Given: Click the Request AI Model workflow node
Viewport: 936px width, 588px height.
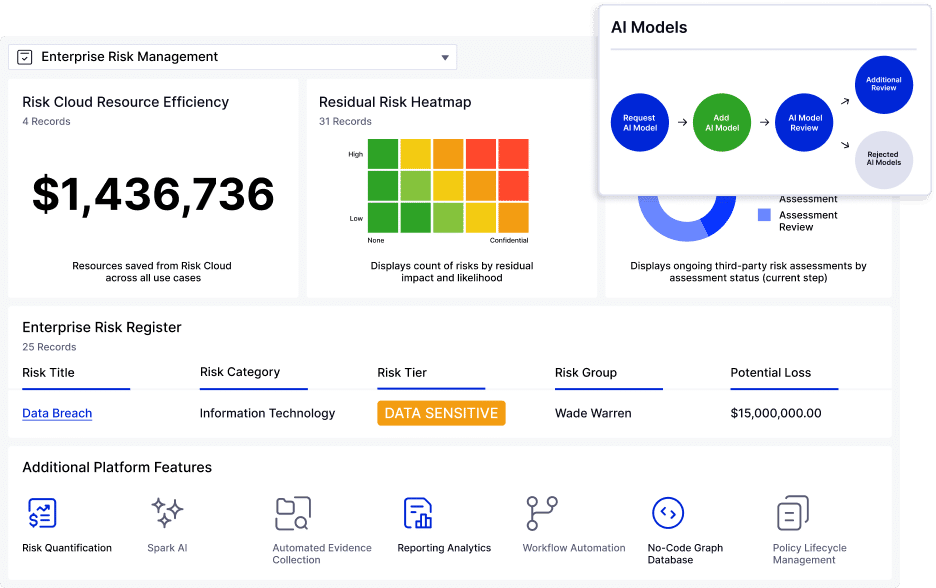Looking at the screenshot, I should [x=640, y=123].
